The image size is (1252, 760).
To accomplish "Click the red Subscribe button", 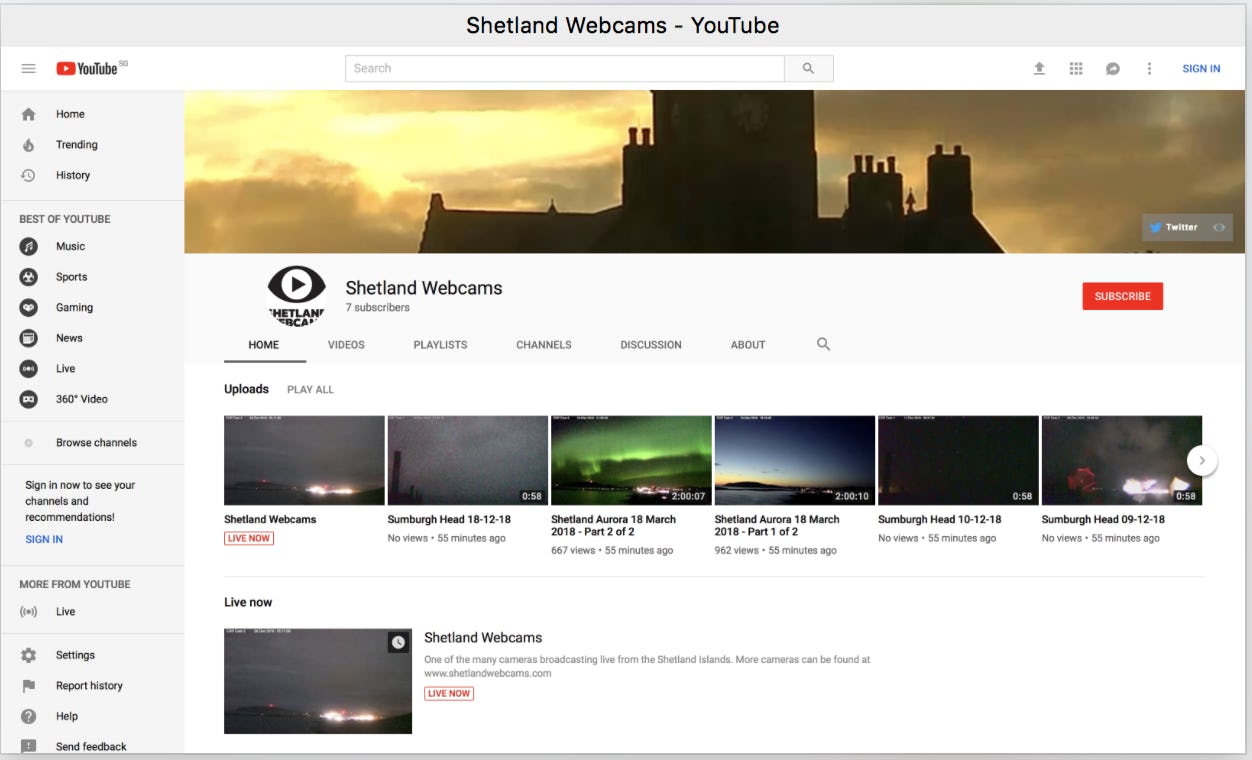I will [x=1122, y=296].
